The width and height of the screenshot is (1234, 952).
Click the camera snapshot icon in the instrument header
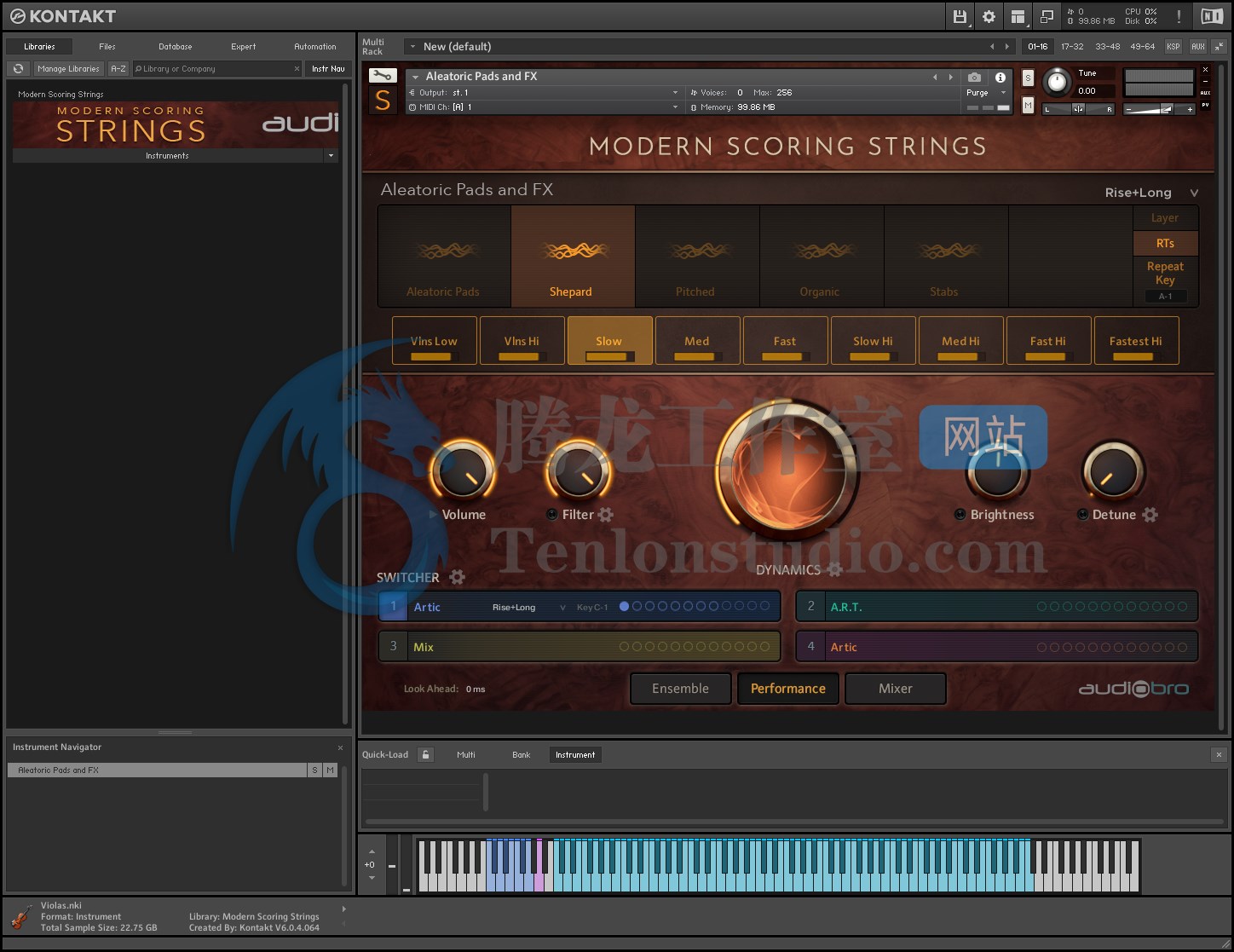point(974,76)
